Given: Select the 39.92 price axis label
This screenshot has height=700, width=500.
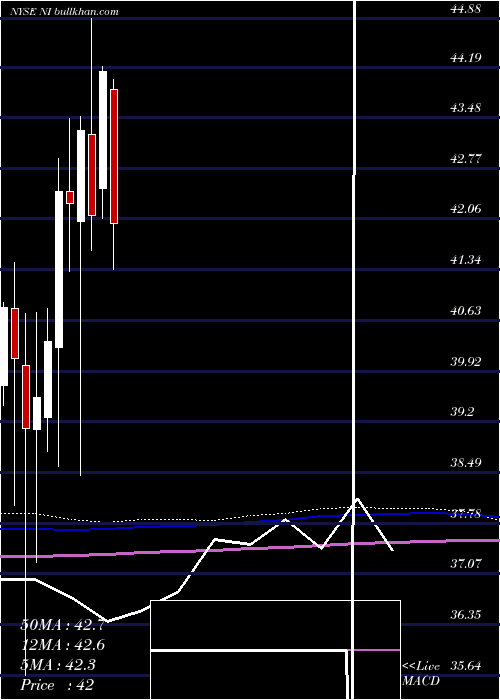Looking at the screenshot, I should pyautogui.click(x=466, y=361).
